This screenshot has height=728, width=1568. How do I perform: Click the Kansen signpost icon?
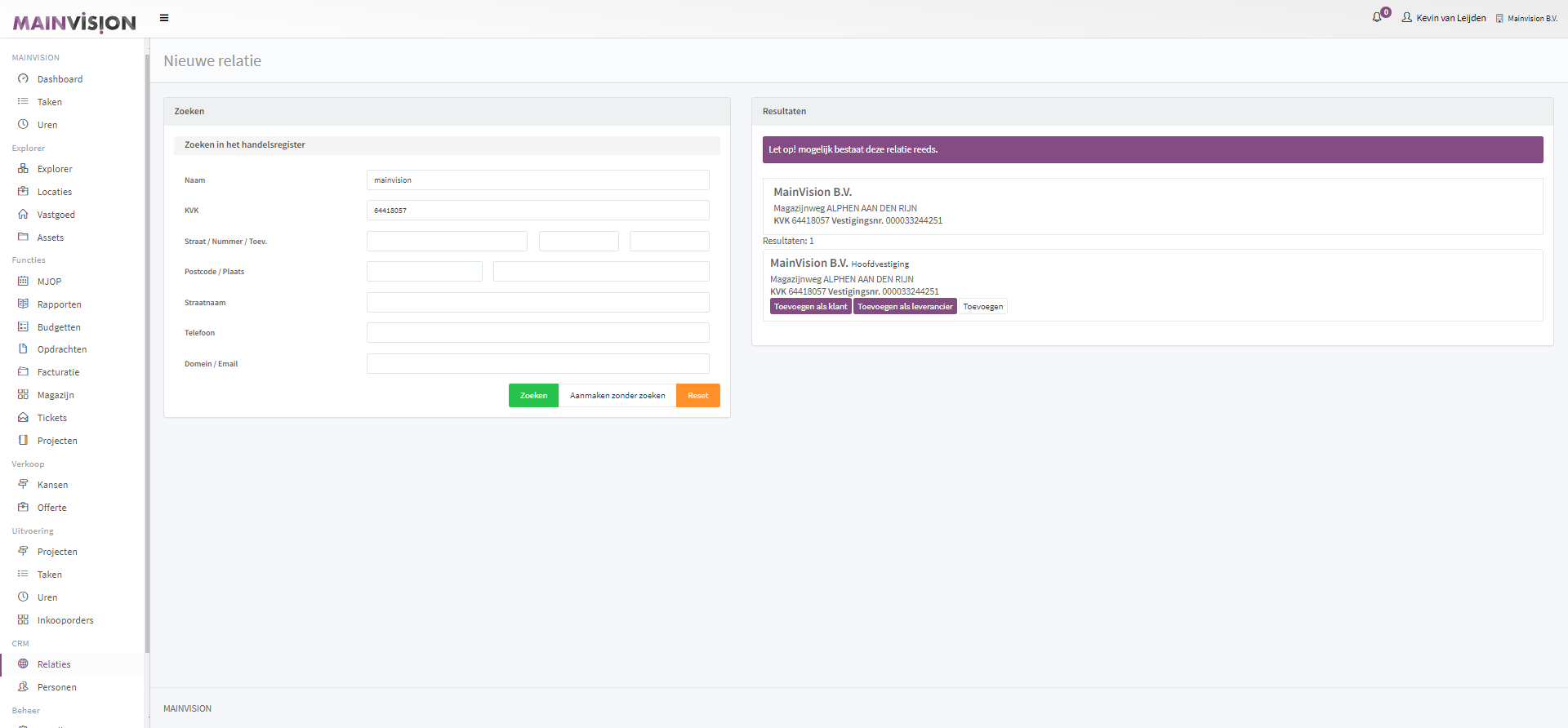click(23, 485)
